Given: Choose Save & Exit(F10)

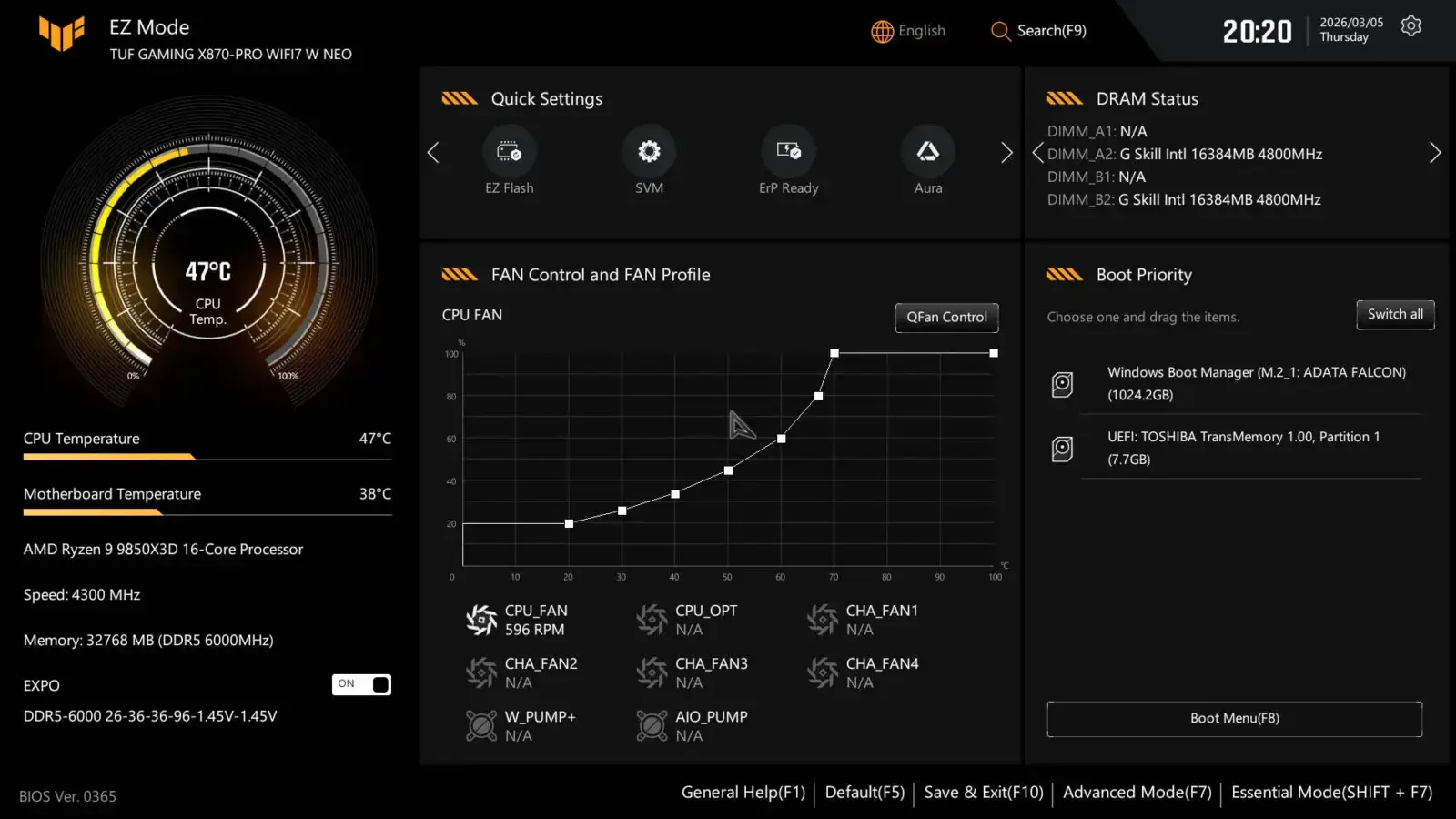Looking at the screenshot, I should point(984,793).
